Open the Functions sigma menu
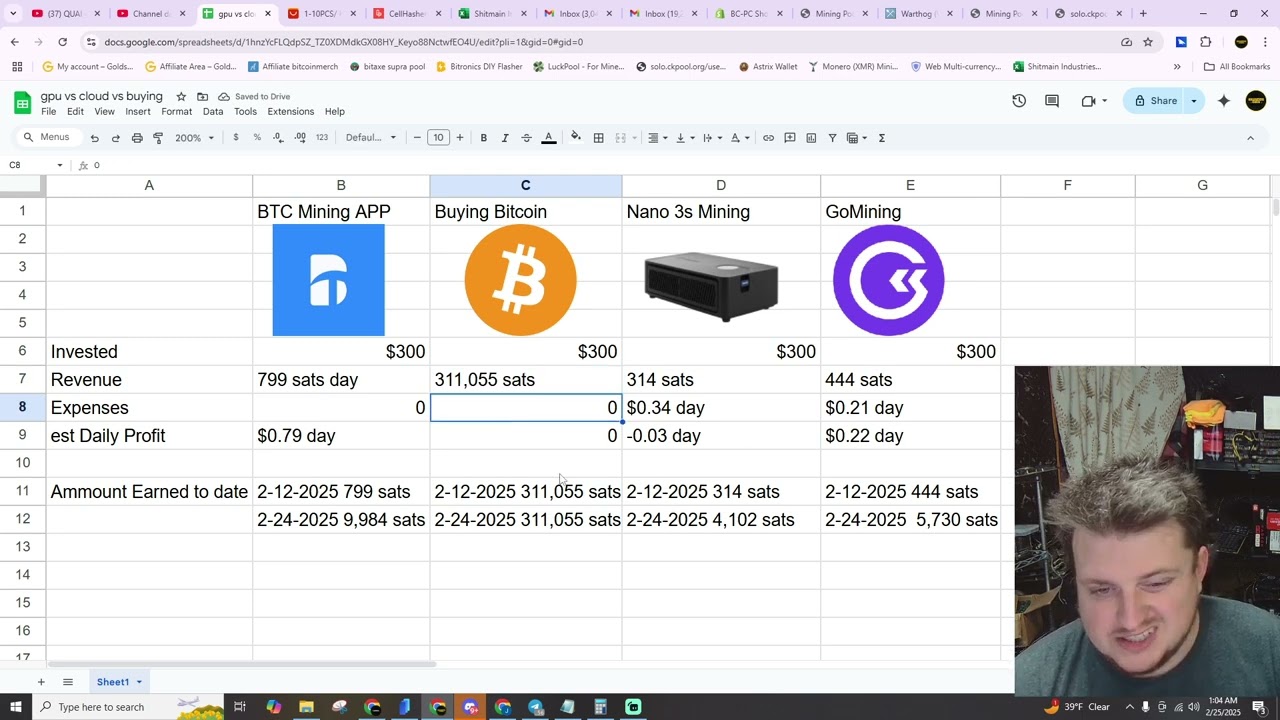Image resolution: width=1280 pixels, height=720 pixels. tap(882, 138)
